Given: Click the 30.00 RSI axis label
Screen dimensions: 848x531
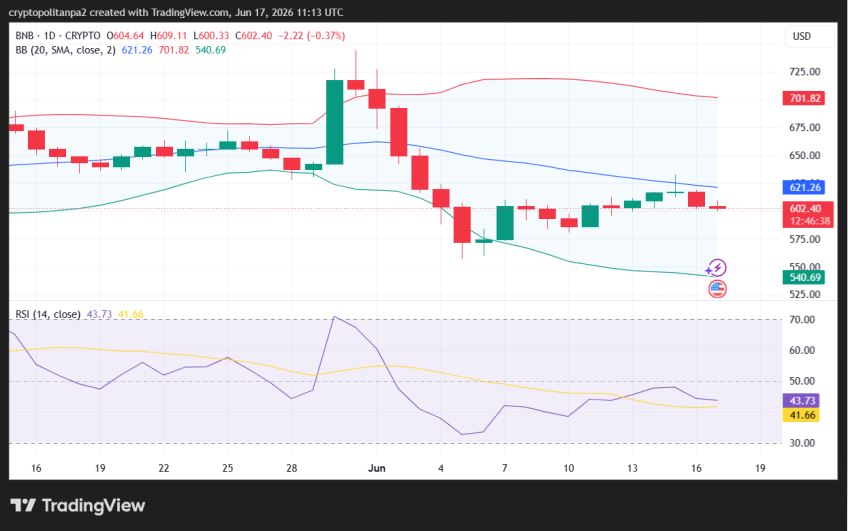Looking at the screenshot, I should (x=802, y=443).
